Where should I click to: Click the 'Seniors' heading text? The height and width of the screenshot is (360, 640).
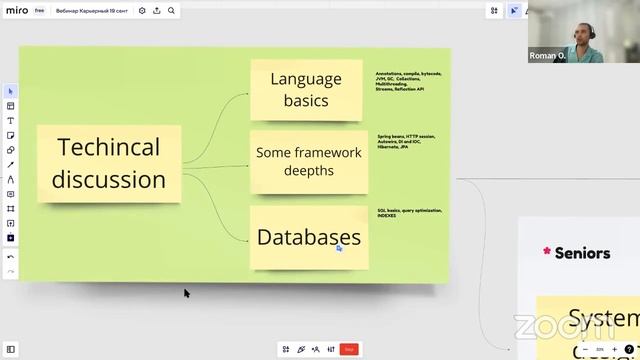pyautogui.click(x=582, y=253)
